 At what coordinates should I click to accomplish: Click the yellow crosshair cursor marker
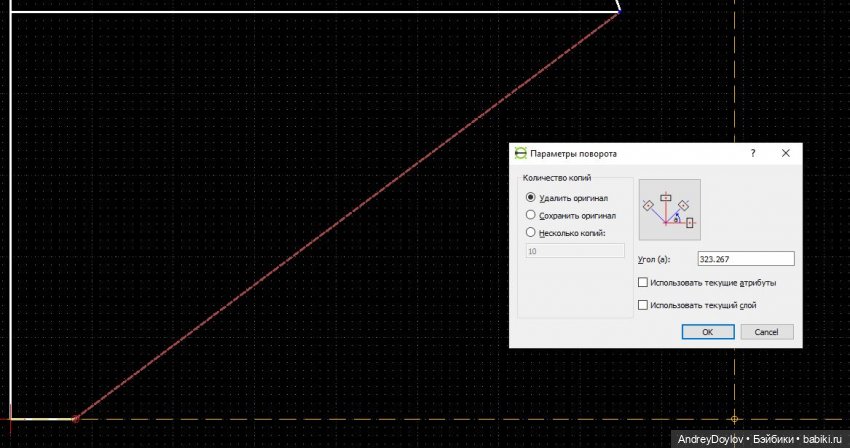click(735, 418)
